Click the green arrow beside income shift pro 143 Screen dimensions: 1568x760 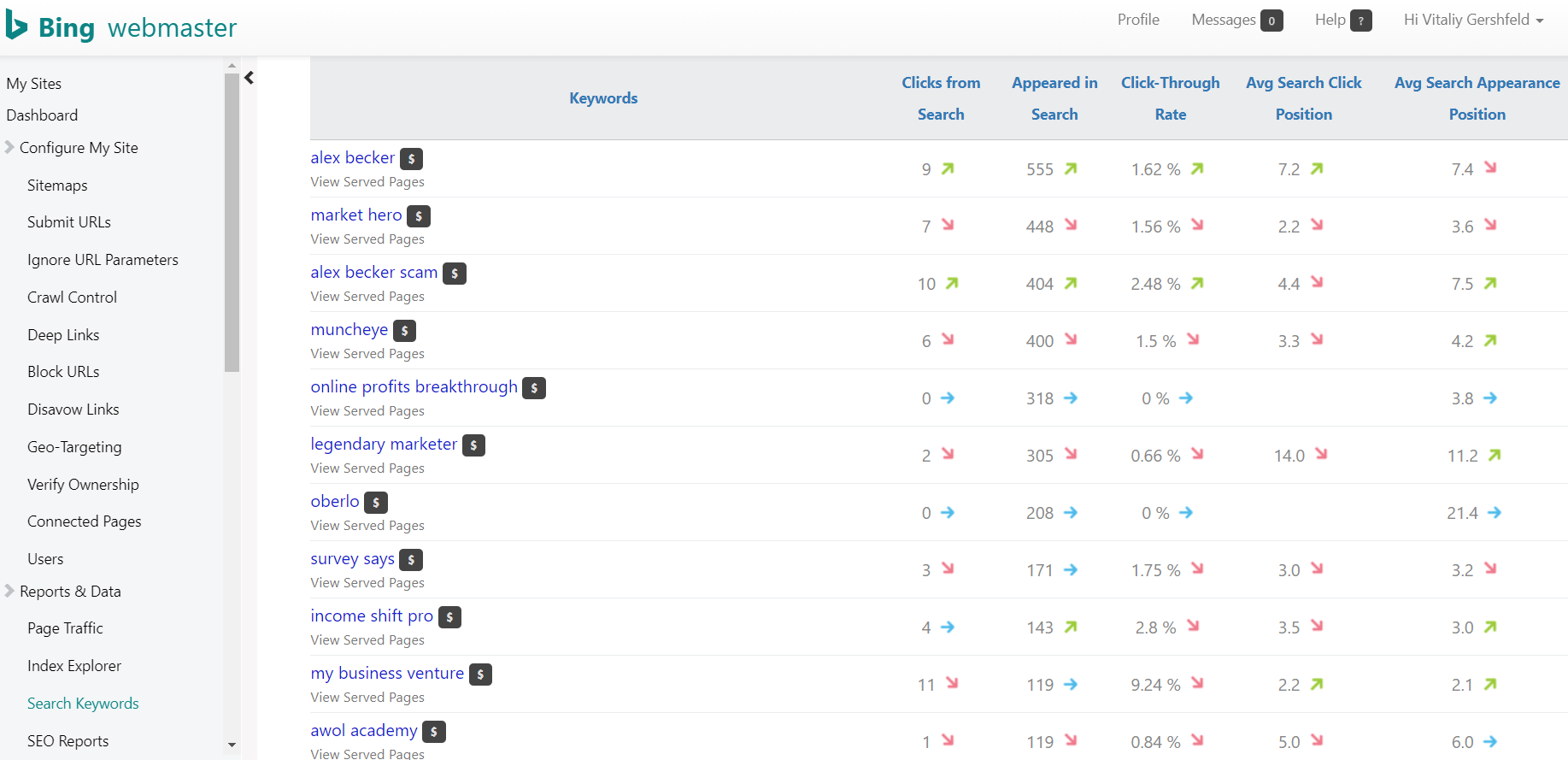pyautogui.click(x=1071, y=627)
